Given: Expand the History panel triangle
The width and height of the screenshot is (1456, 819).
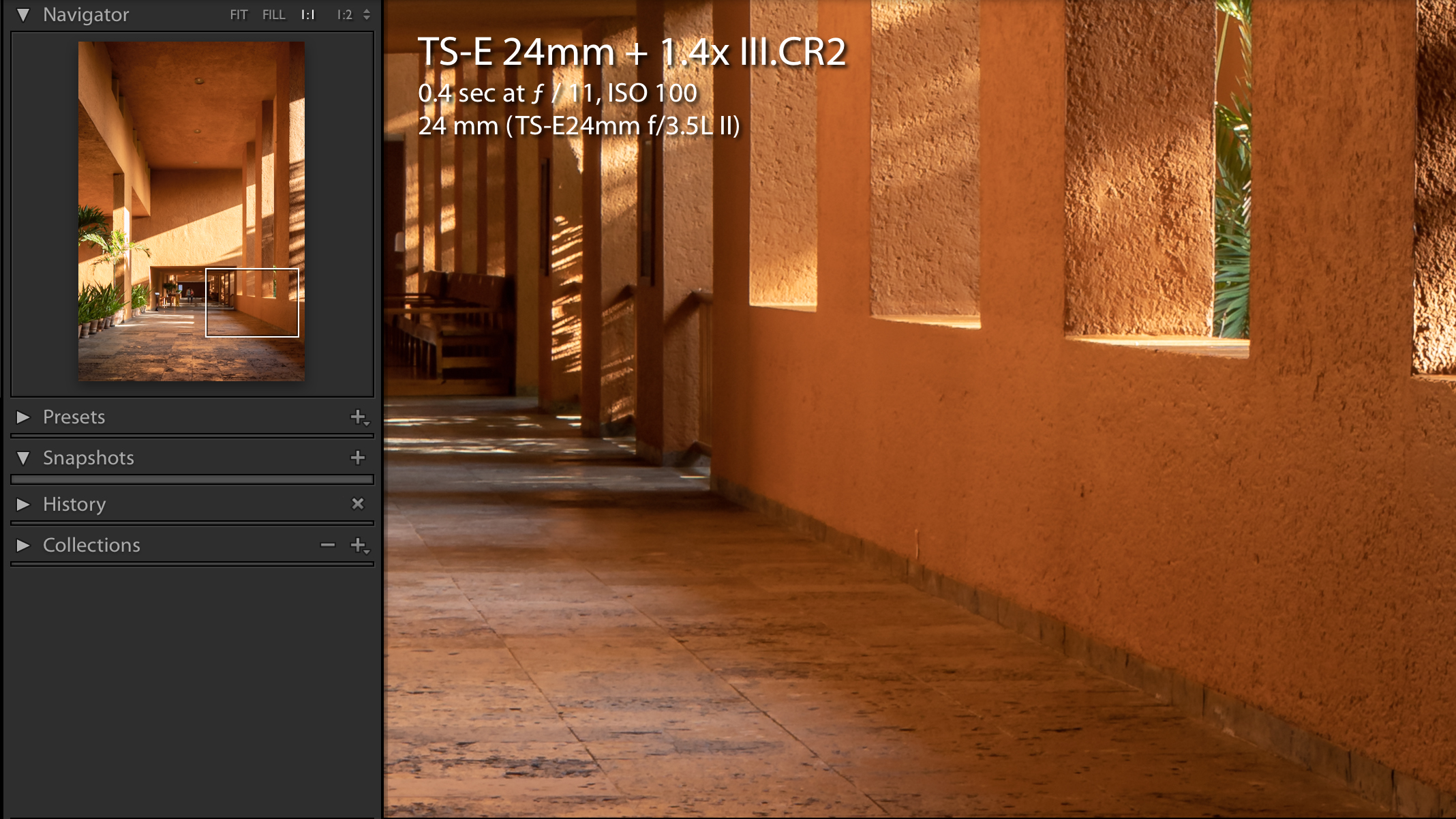Looking at the screenshot, I should (x=23, y=504).
